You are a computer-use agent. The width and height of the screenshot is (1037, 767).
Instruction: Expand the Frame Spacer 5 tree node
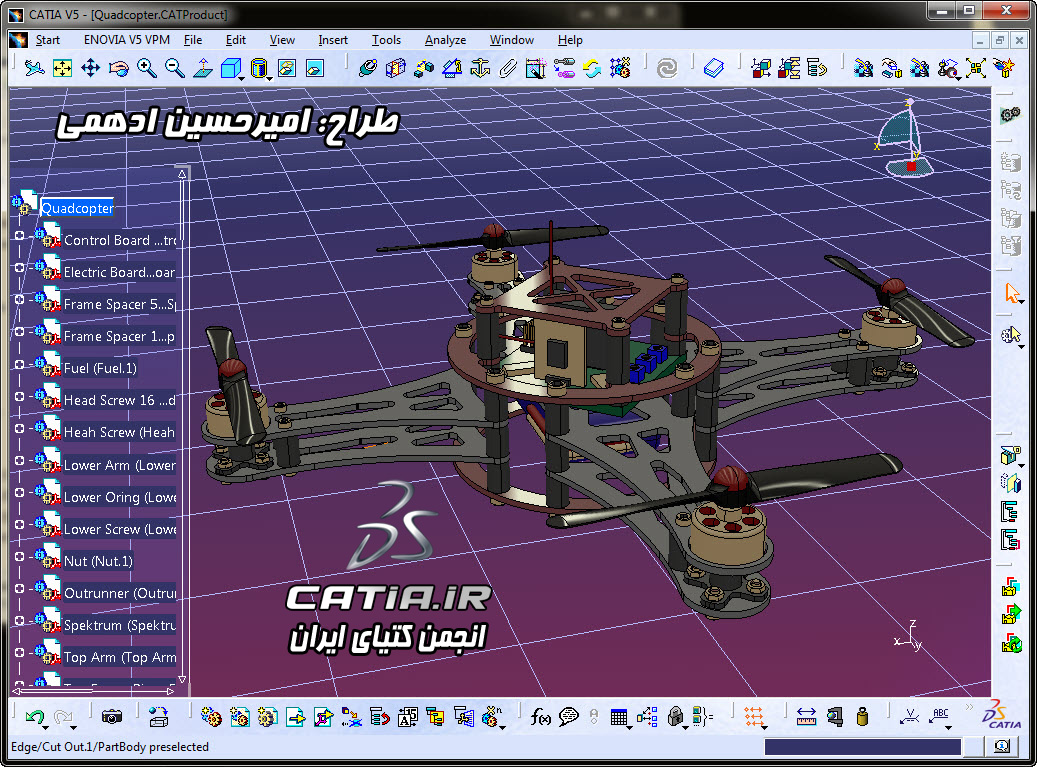click(19, 299)
